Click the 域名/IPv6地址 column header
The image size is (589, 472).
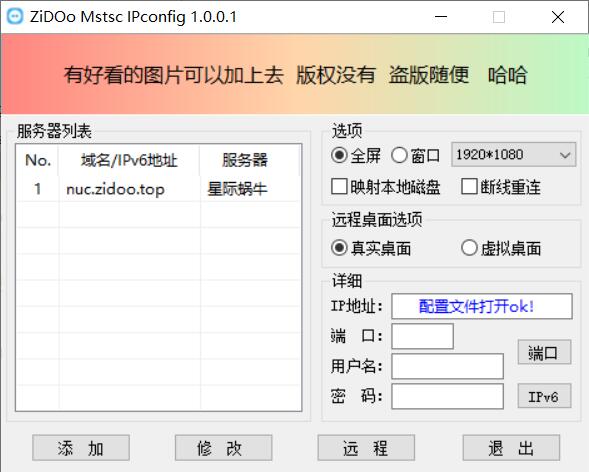[129, 160]
